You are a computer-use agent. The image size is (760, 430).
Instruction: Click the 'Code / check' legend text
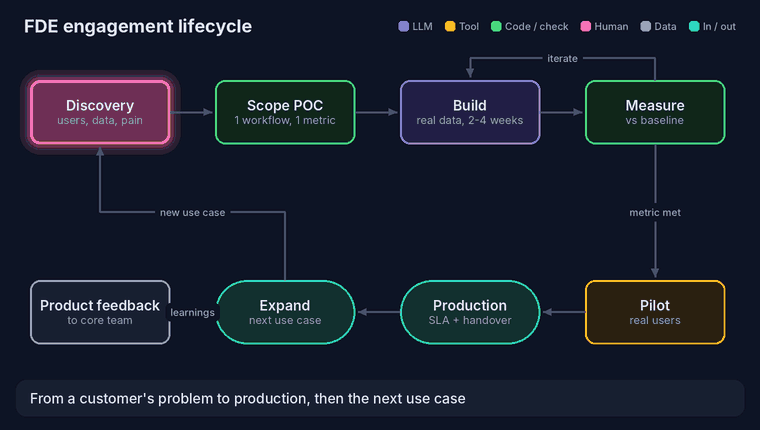tap(537, 26)
